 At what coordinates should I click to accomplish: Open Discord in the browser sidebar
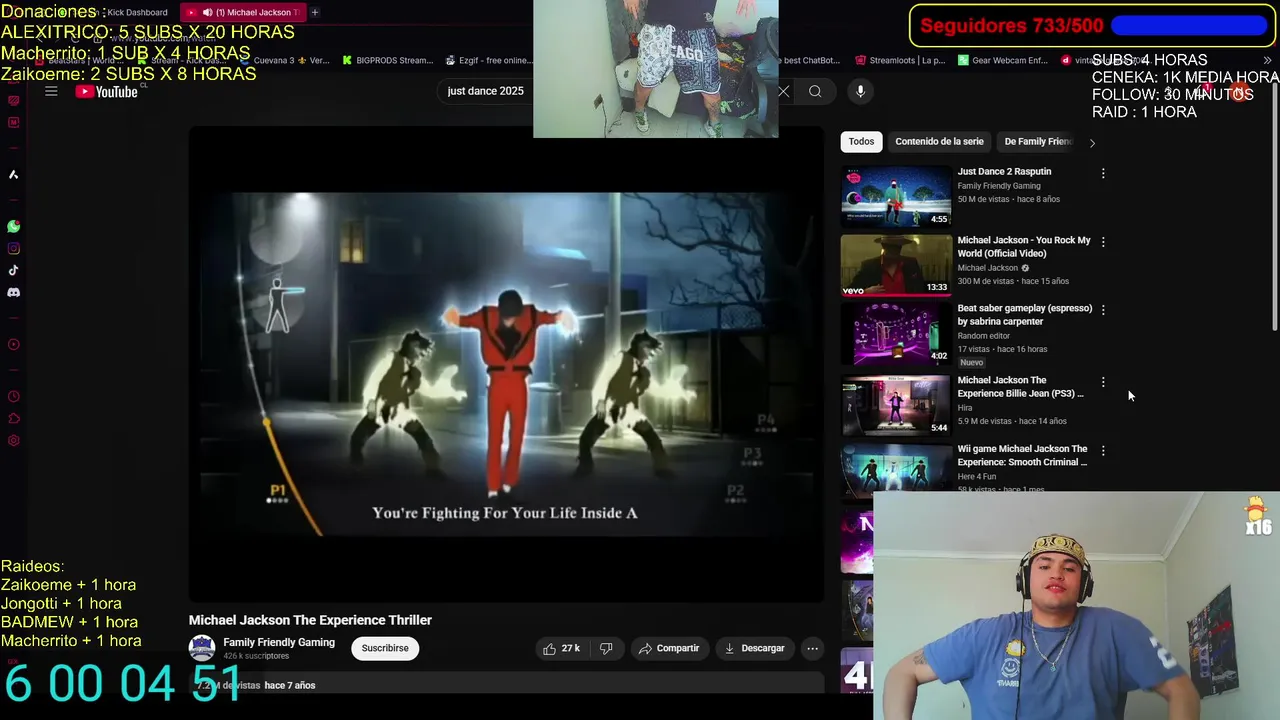[x=14, y=292]
